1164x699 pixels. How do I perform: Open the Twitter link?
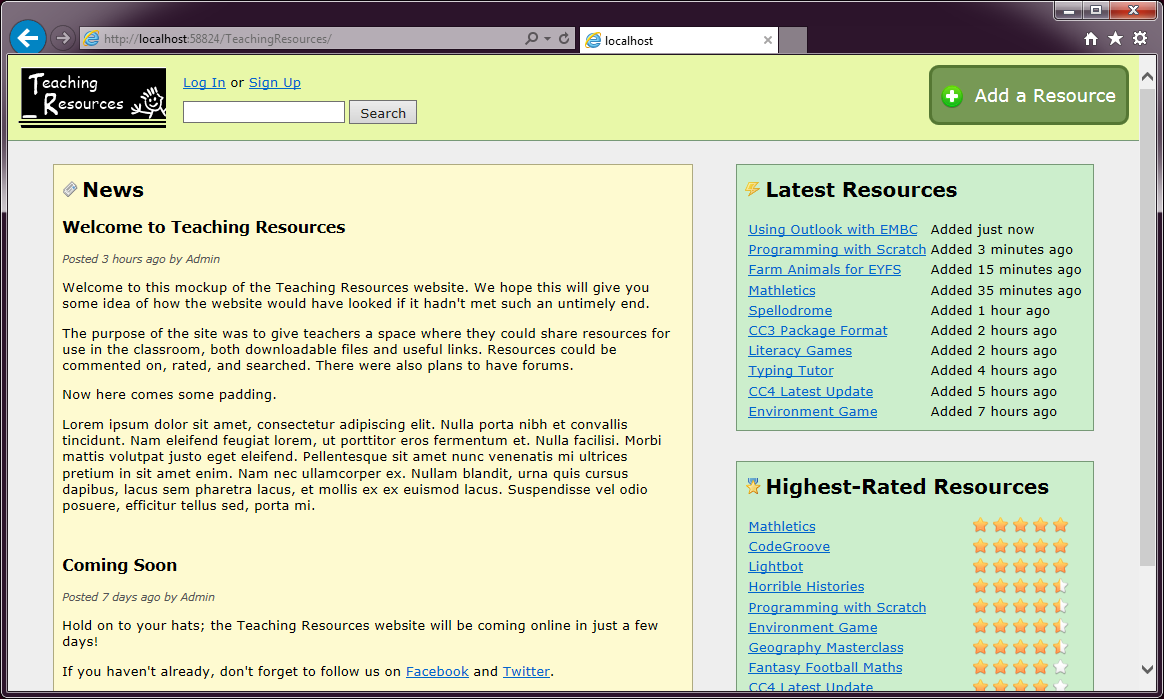coord(526,671)
